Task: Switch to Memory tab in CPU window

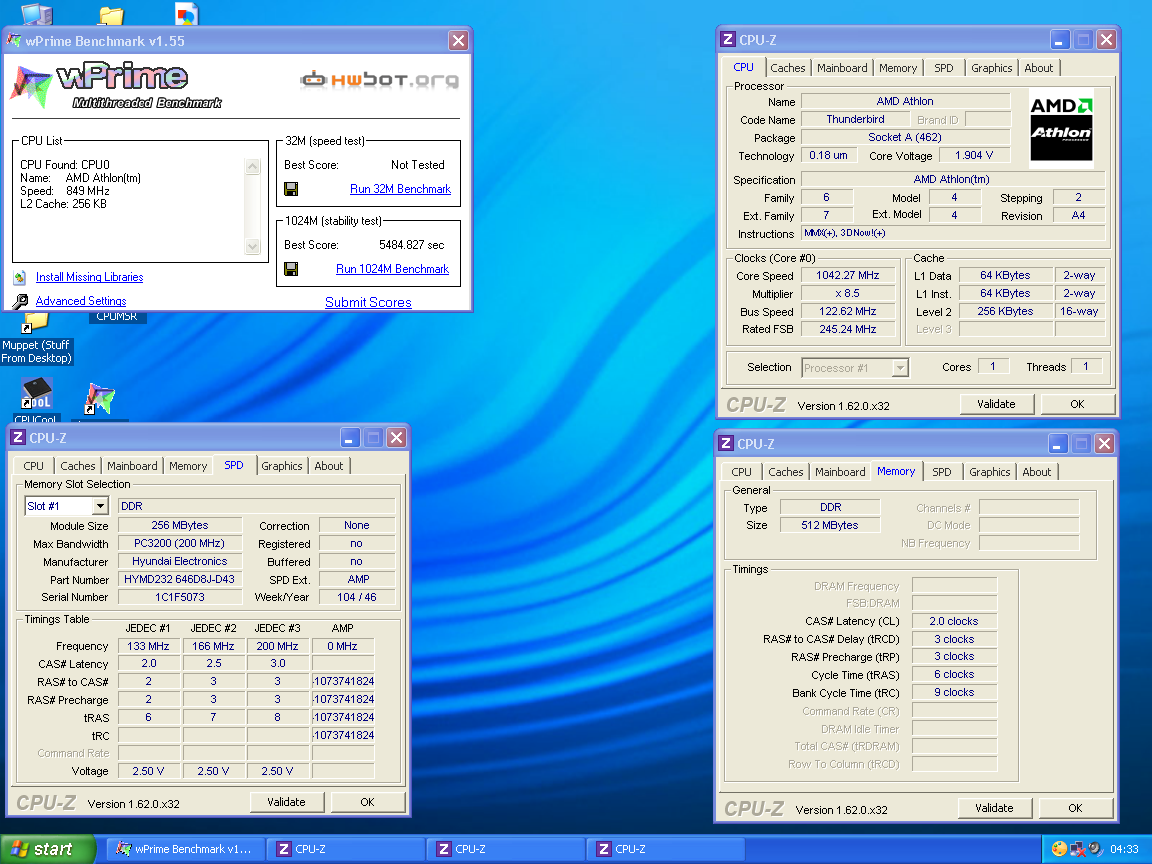Action: pyautogui.click(x=898, y=68)
